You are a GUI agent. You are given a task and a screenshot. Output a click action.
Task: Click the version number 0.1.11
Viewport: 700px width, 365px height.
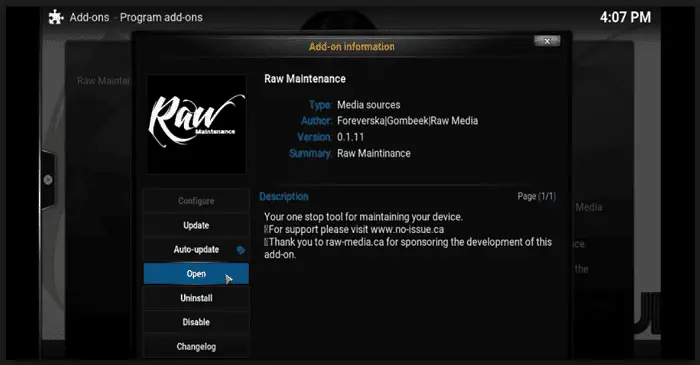350,137
